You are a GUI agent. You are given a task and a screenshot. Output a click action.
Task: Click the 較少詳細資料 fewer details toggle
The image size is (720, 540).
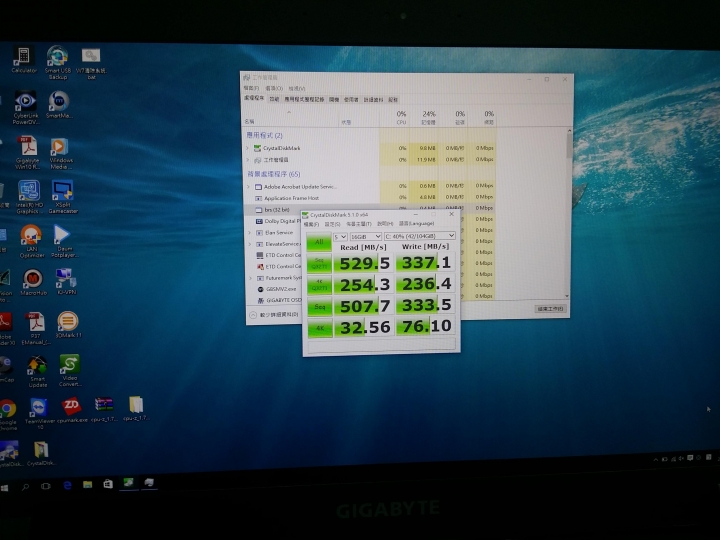coord(275,315)
